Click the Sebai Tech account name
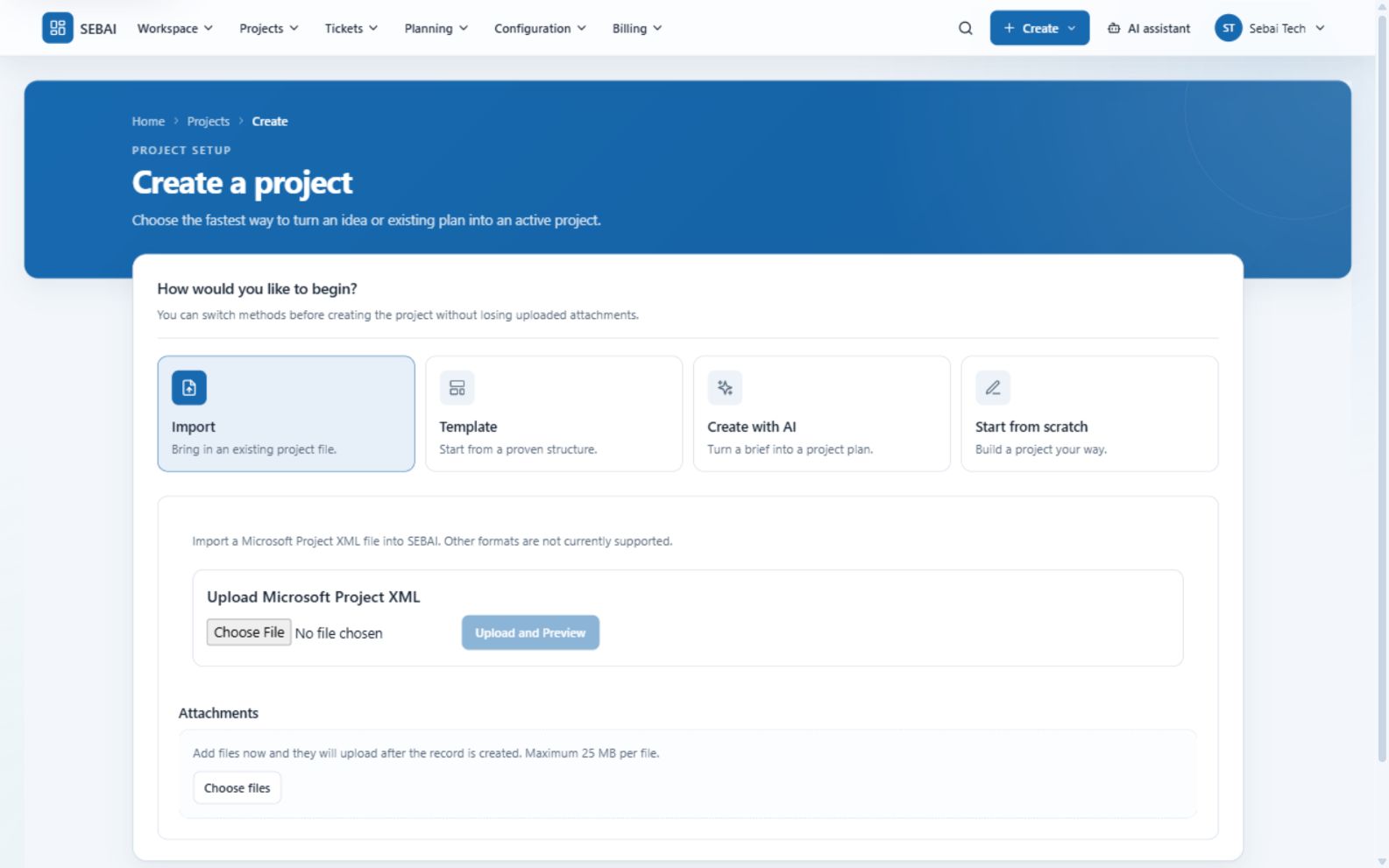The height and width of the screenshot is (868, 1389). (x=1277, y=28)
